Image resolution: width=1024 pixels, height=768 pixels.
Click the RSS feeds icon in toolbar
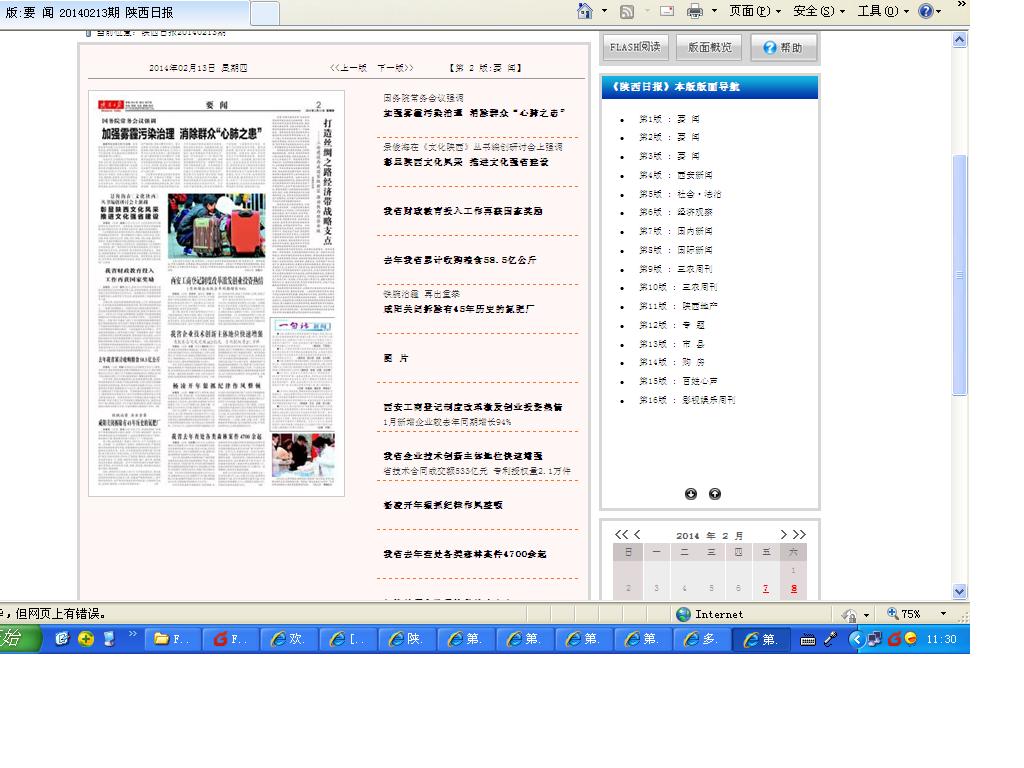tap(627, 11)
